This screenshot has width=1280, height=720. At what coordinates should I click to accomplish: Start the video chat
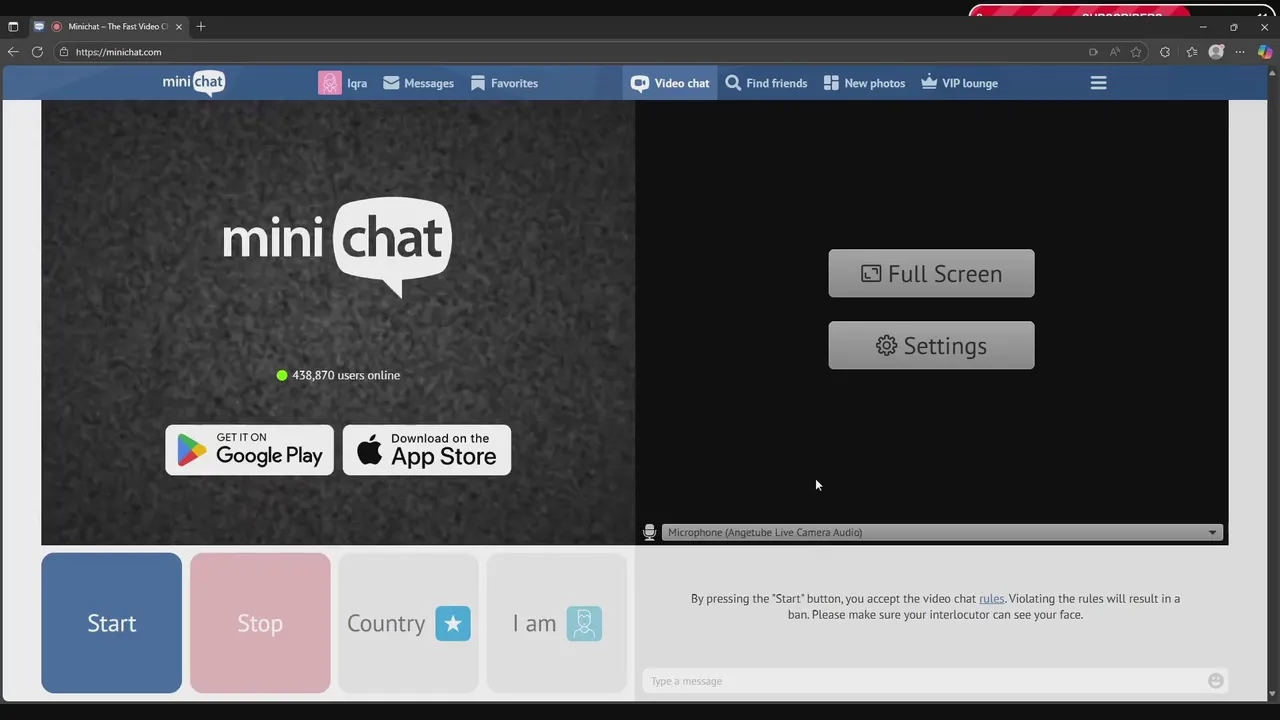pos(111,623)
